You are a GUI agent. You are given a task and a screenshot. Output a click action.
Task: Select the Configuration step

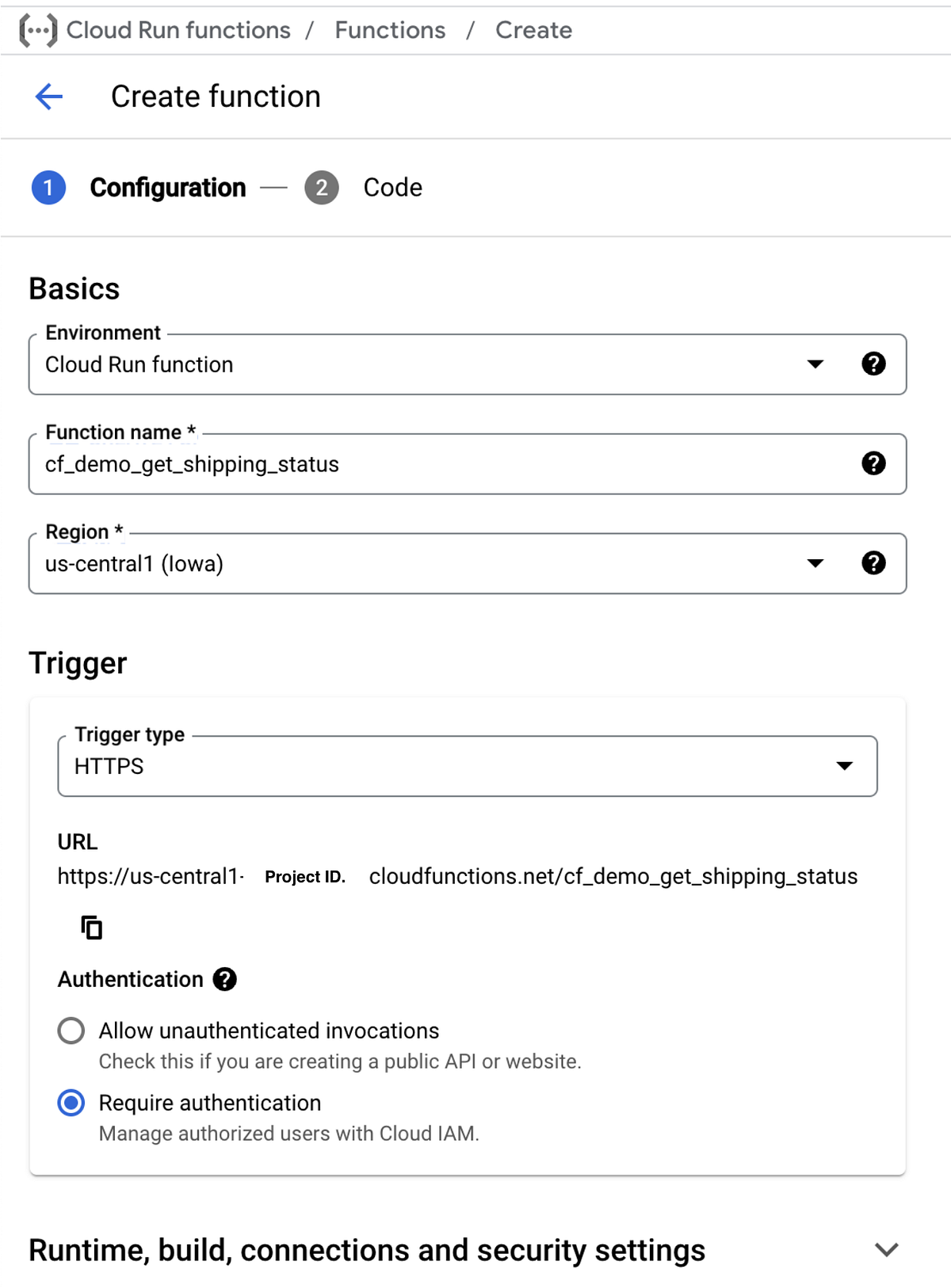(x=168, y=188)
